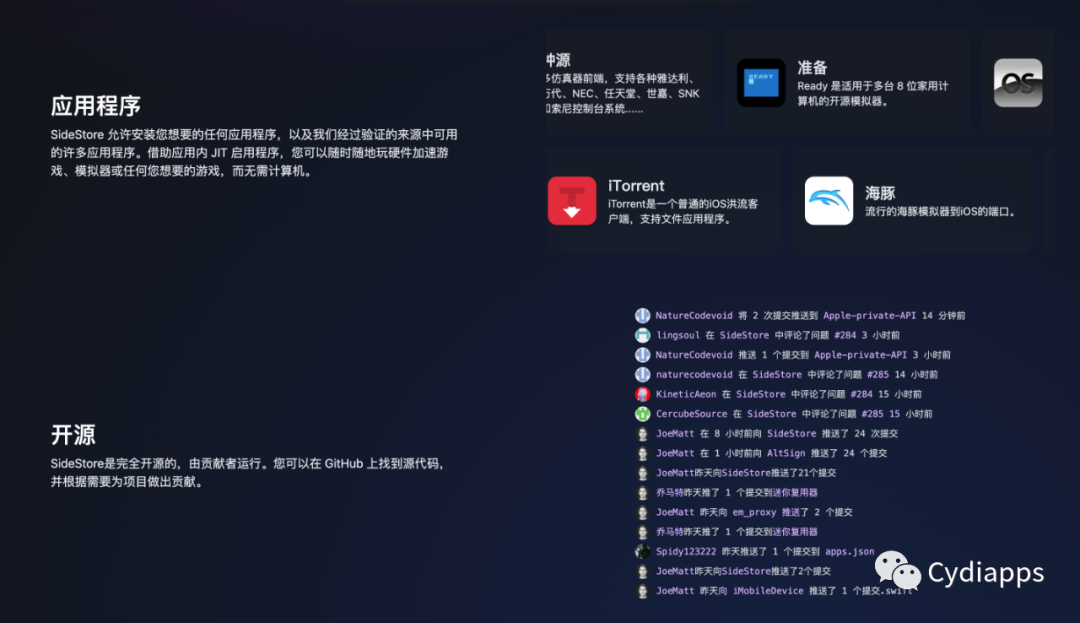Open the AltSign repository link
Image resolution: width=1080 pixels, height=623 pixels.
[x=786, y=453]
